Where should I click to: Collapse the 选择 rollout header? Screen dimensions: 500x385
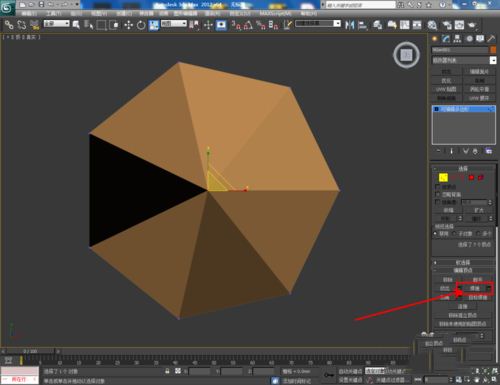(x=463, y=169)
